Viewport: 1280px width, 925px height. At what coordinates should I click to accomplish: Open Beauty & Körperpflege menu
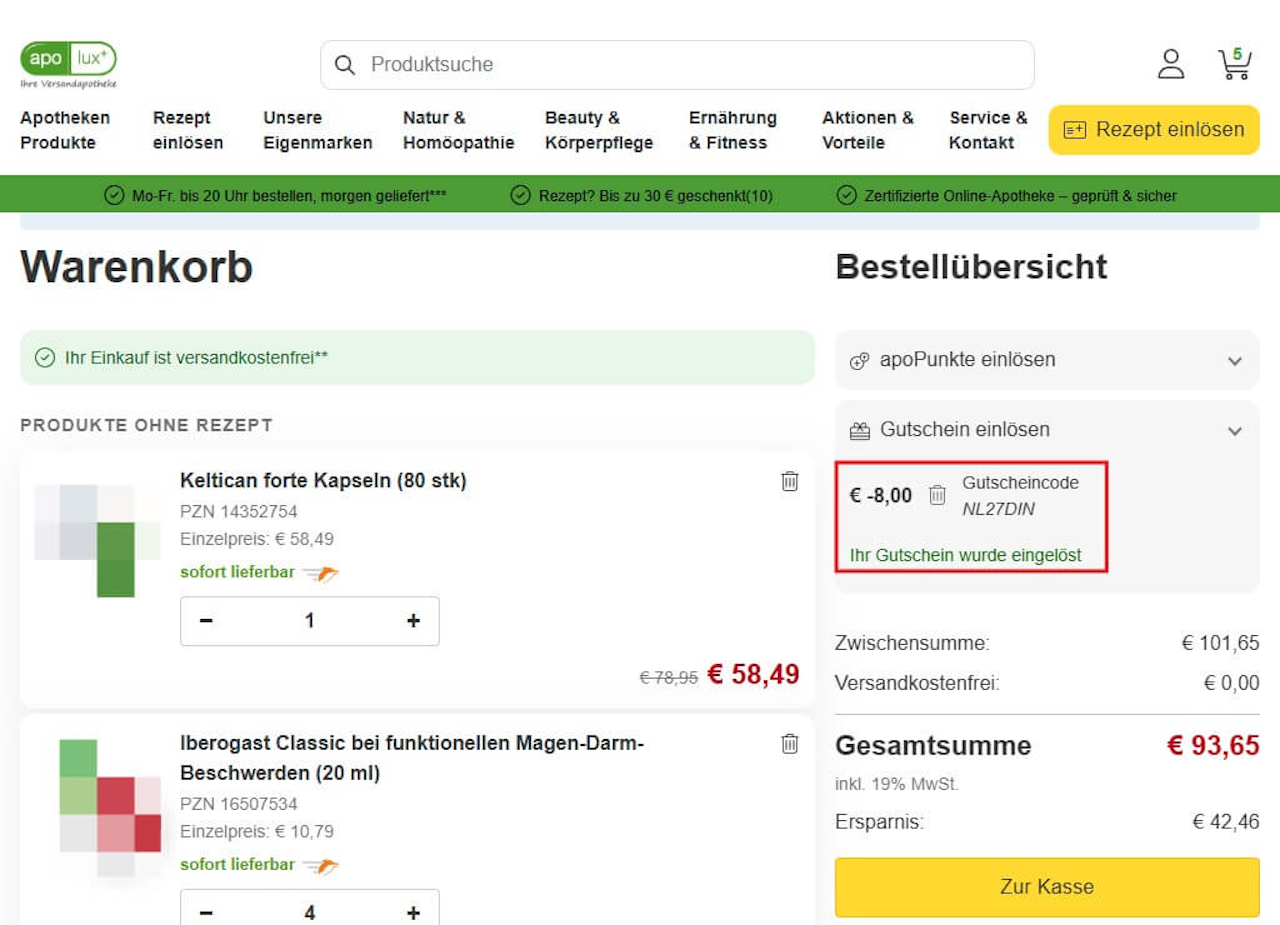(x=599, y=130)
